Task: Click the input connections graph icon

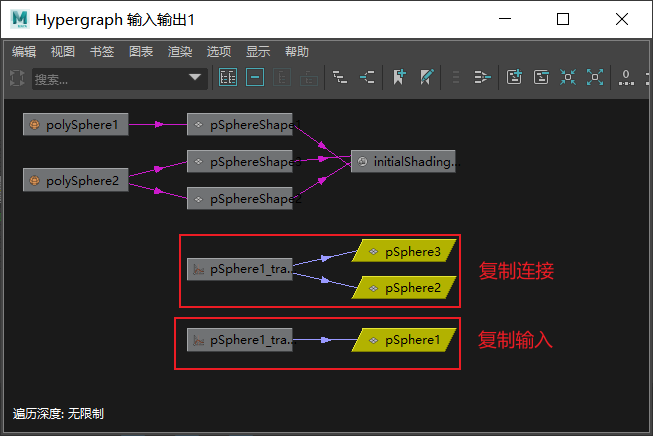Action: click(340, 77)
